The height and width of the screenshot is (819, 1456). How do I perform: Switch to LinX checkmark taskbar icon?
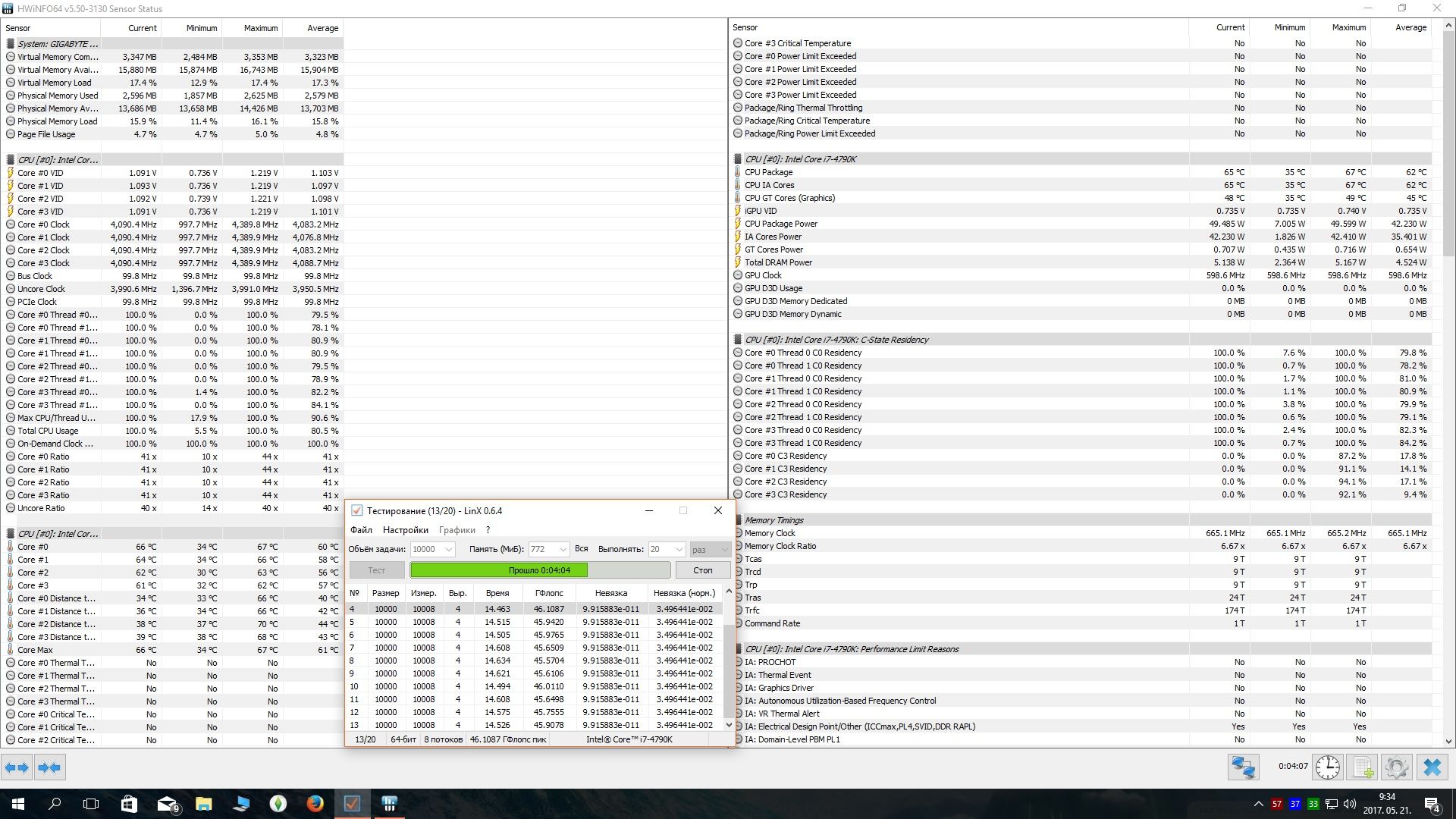(353, 804)
